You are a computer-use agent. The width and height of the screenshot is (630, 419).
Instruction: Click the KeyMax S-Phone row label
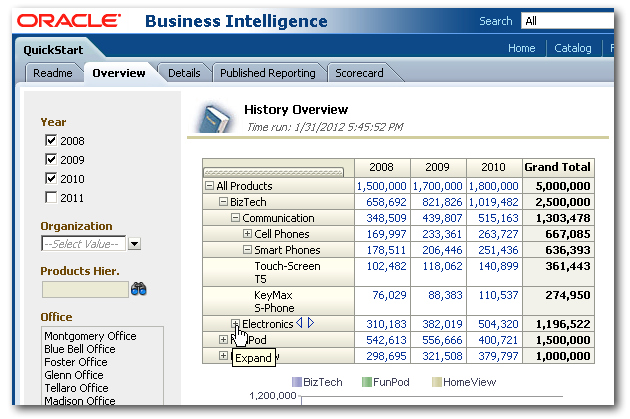[x=274, y=301]
